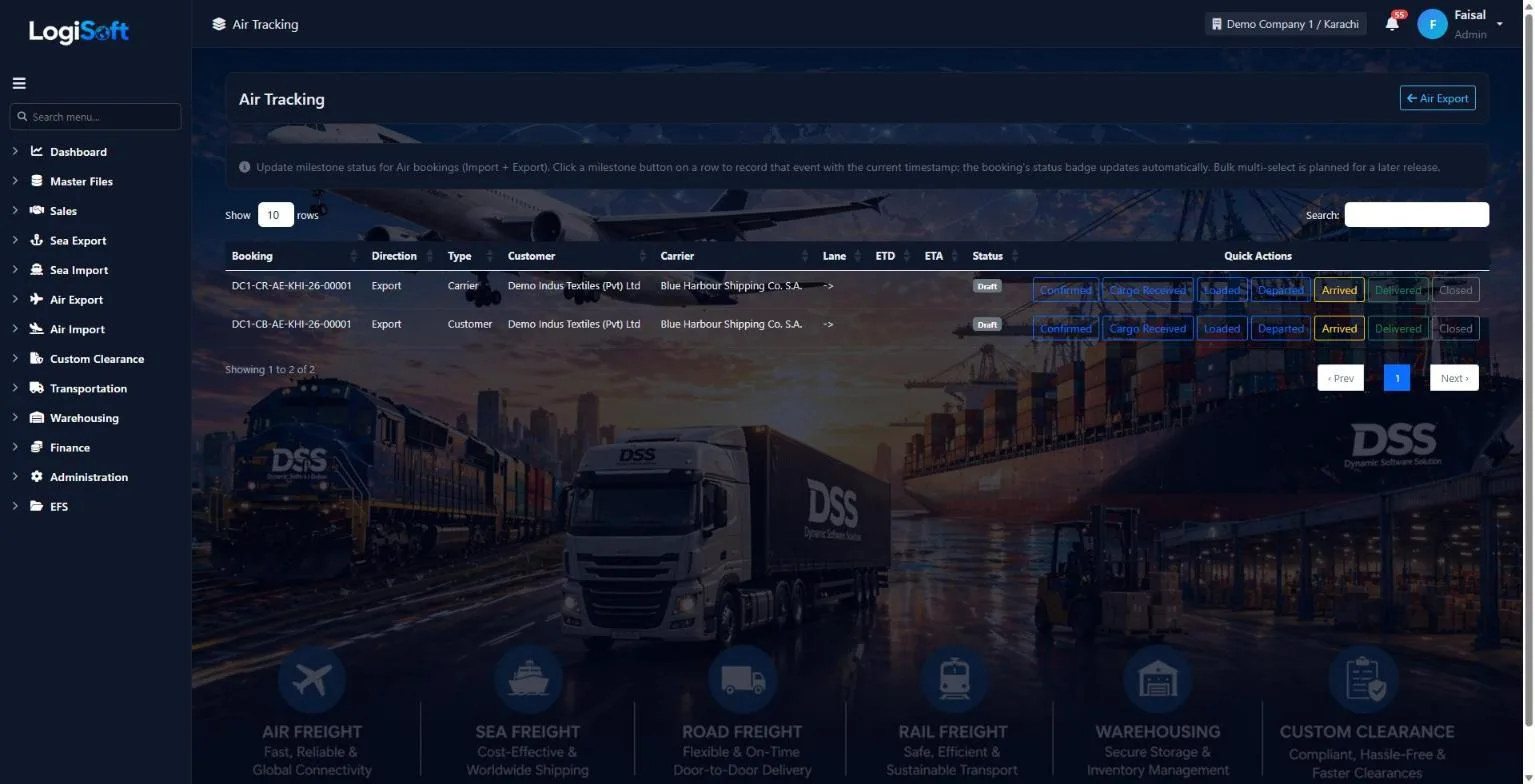Open the Finance sidebar menu
The height and width of the screenshot is (784, 1535).
pos(70,447)
